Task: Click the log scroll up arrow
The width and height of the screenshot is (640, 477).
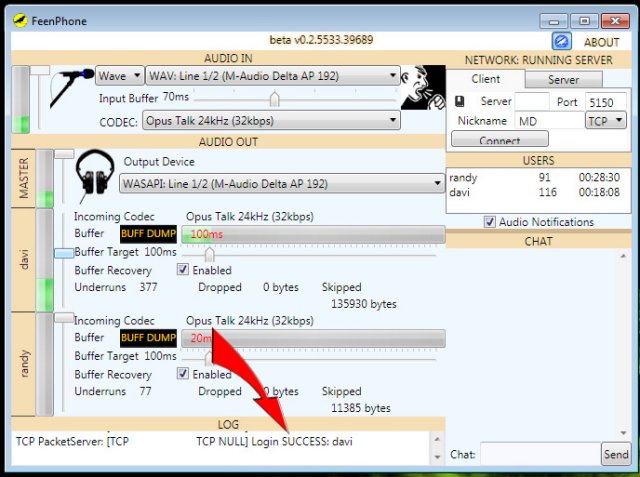Action: (437, 439)
